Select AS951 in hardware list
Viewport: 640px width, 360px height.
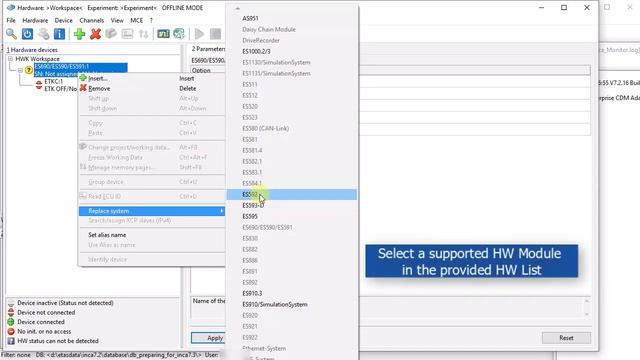[292, 18]
